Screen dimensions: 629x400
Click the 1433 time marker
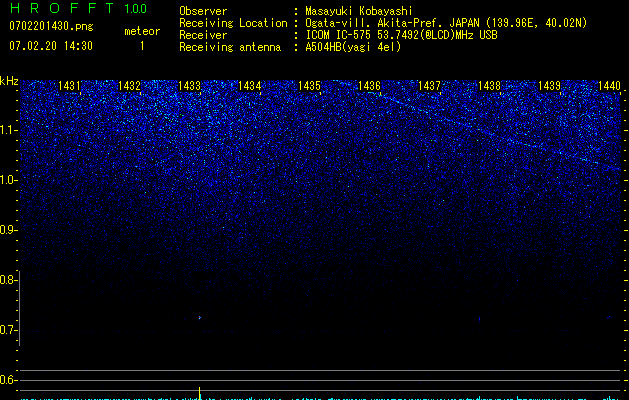[x=189, y=85]
